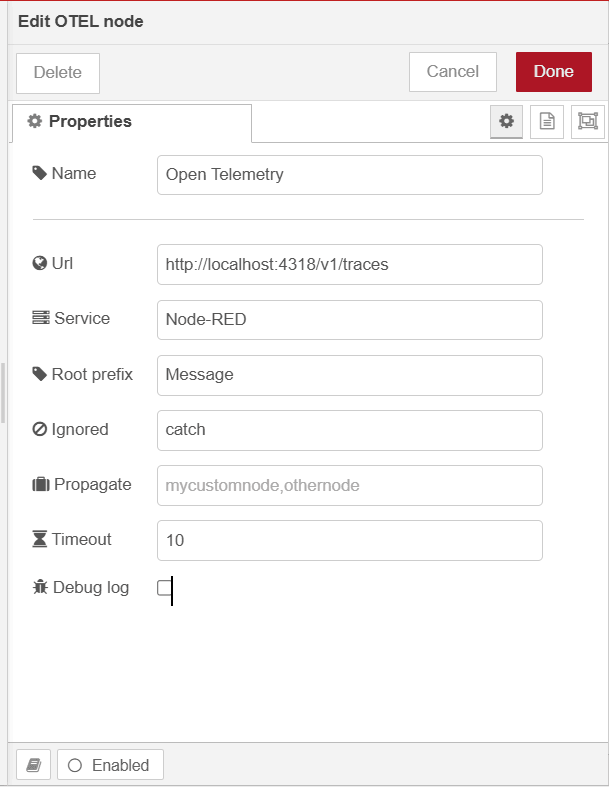Enable the Debug log checkbox
The width and height of the screenshot is (609, 787).
[x=164, y=588]
